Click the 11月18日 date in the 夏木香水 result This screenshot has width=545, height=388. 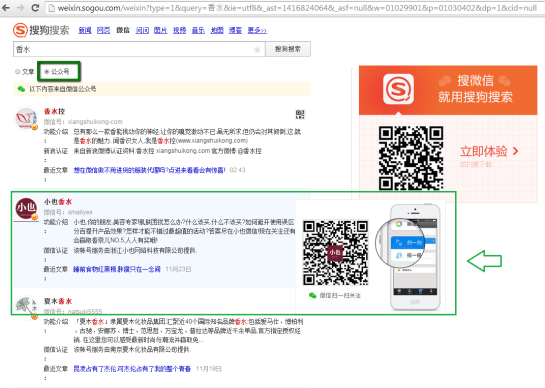(209, 369)
